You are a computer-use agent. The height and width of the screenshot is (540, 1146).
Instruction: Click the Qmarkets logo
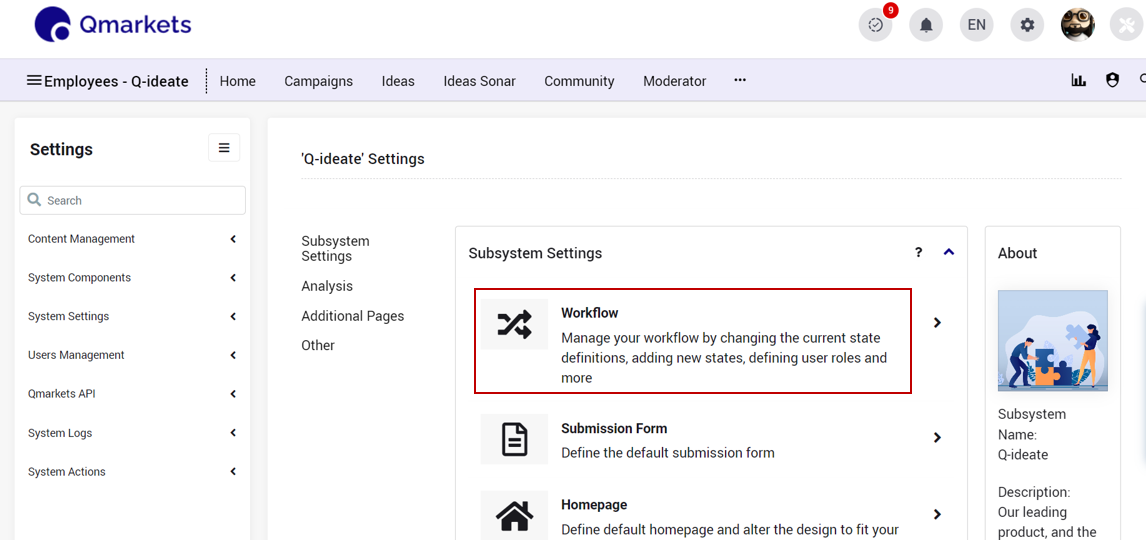coord(113,25)
